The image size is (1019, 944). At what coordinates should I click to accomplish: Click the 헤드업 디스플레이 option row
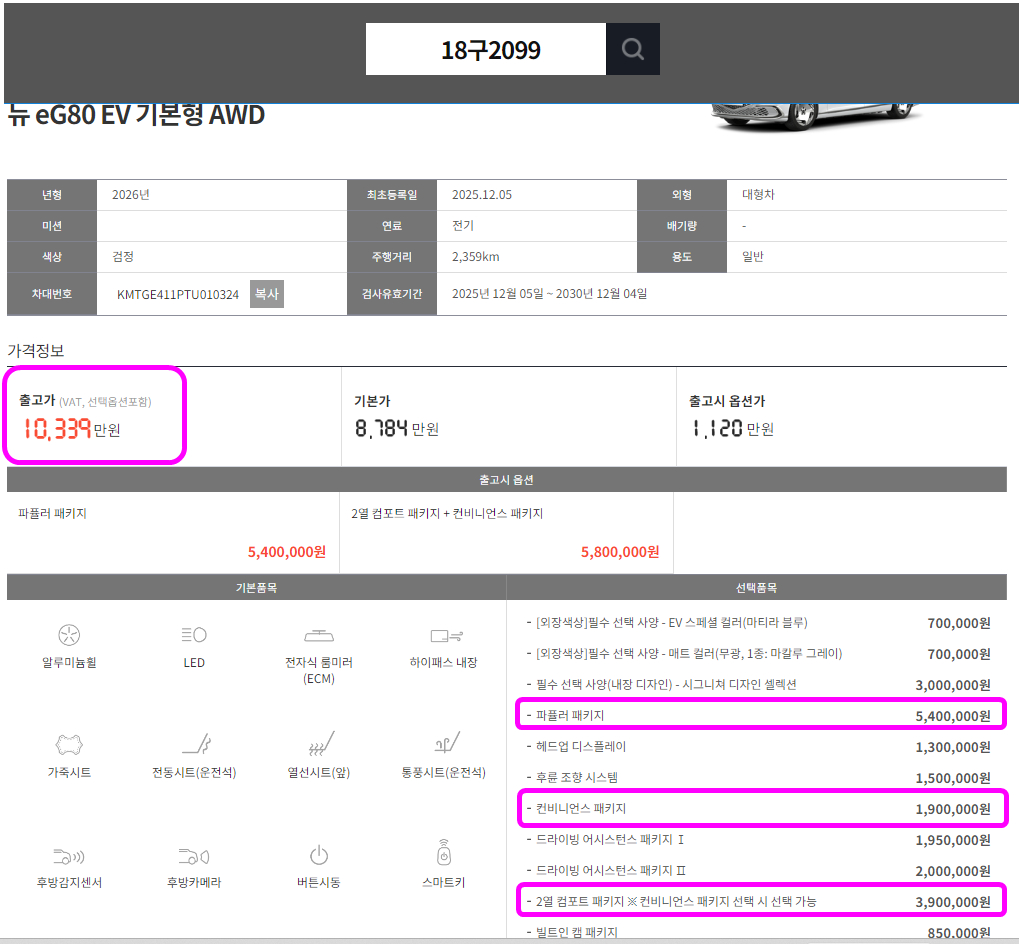[x=758, y=746]
